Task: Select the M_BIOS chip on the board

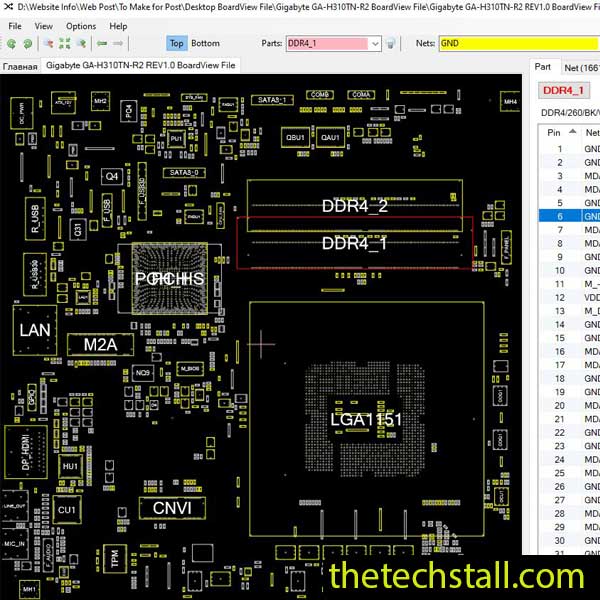Action: 190,368
